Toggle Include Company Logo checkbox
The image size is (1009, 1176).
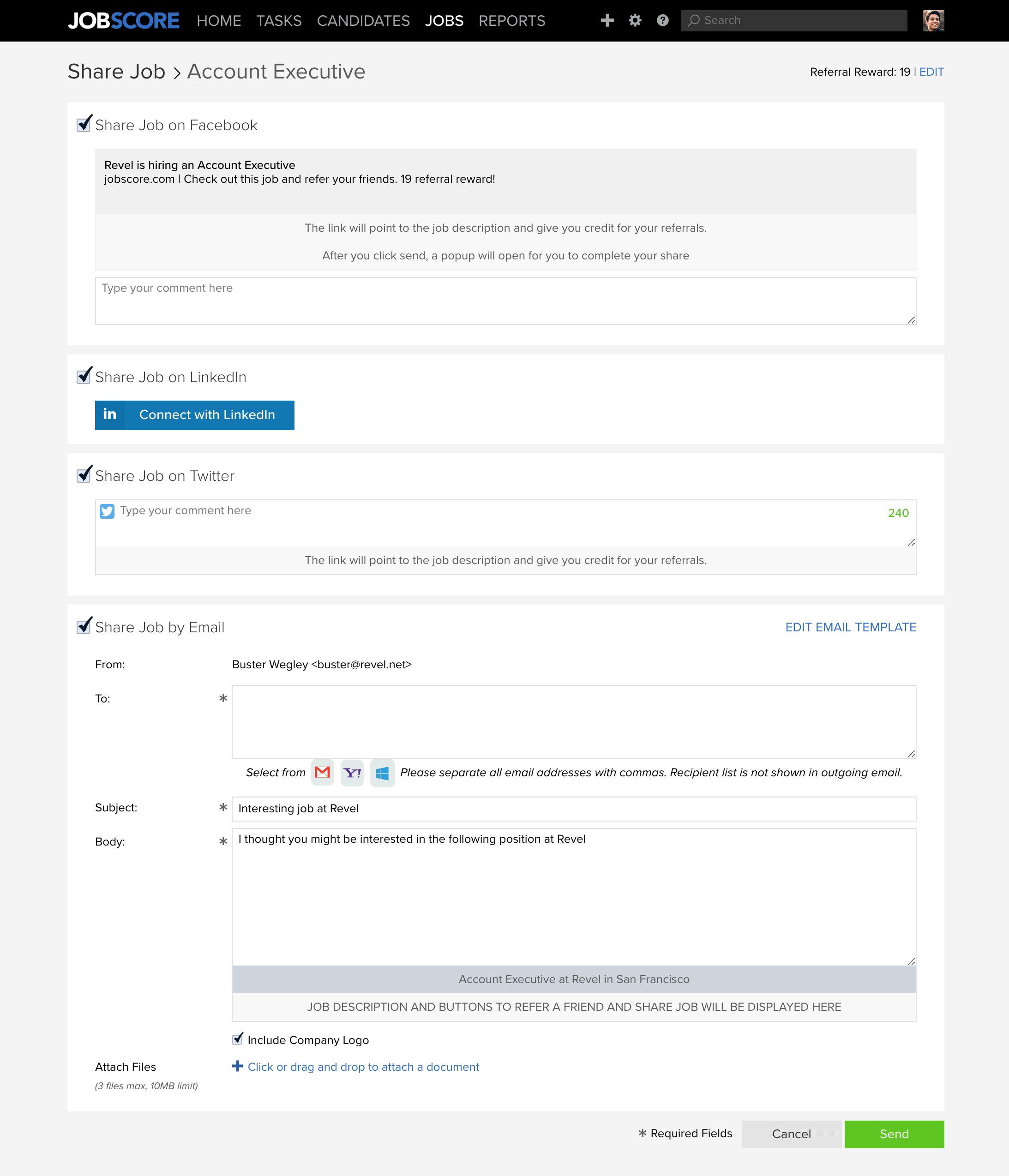pyautogui.click(x=238, y=1039)
